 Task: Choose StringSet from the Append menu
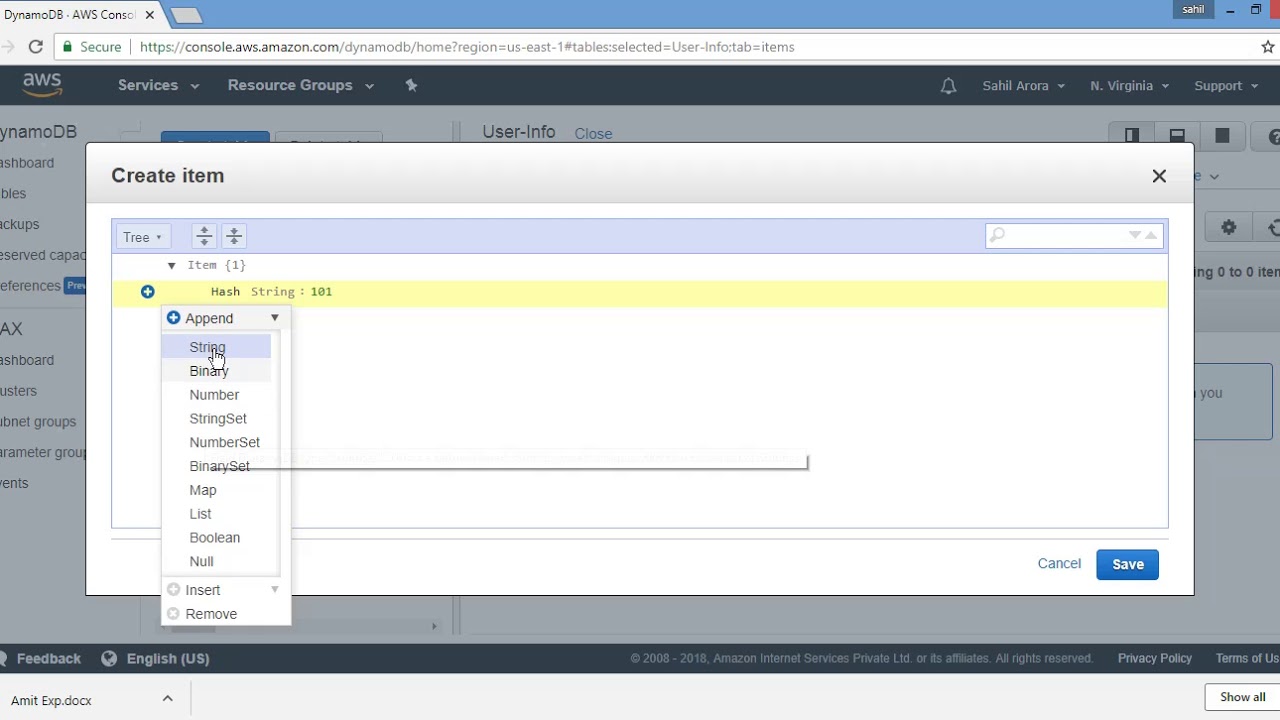[x=217, y=419]
